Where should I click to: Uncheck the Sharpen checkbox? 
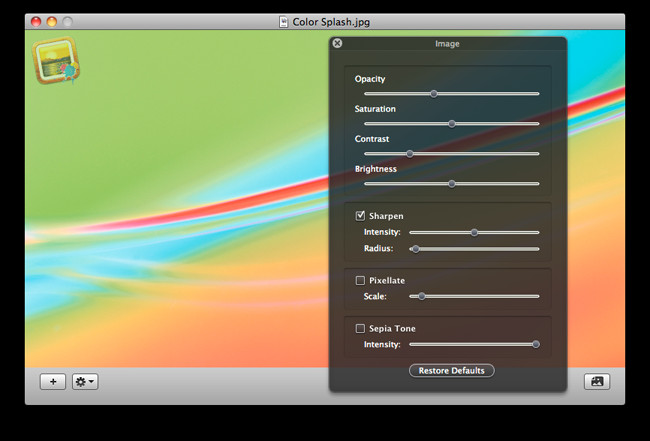coord(360,216)
